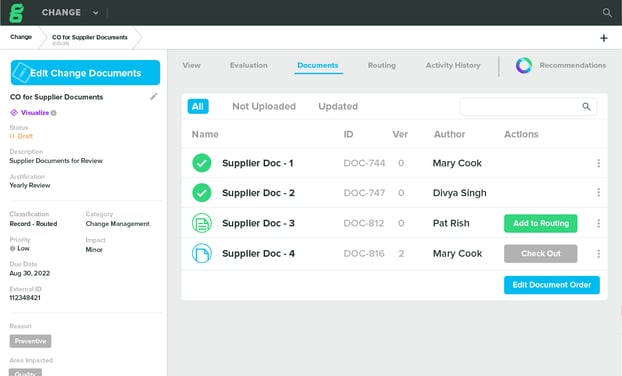Filter by Updated documents
This screenshot has width=622, height=376.
(x=338, y=106)
